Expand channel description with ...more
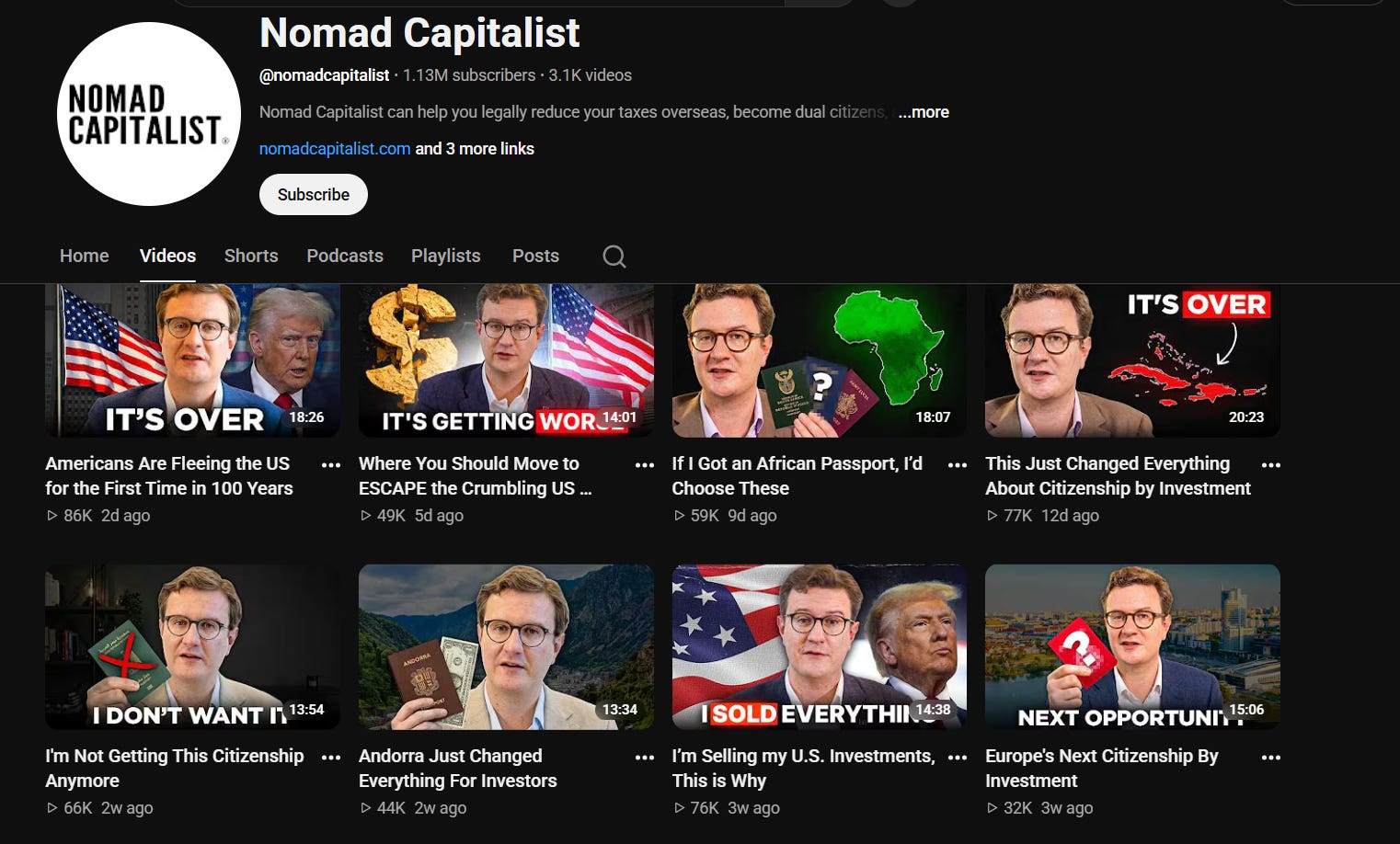 click(x=924, y=112)
